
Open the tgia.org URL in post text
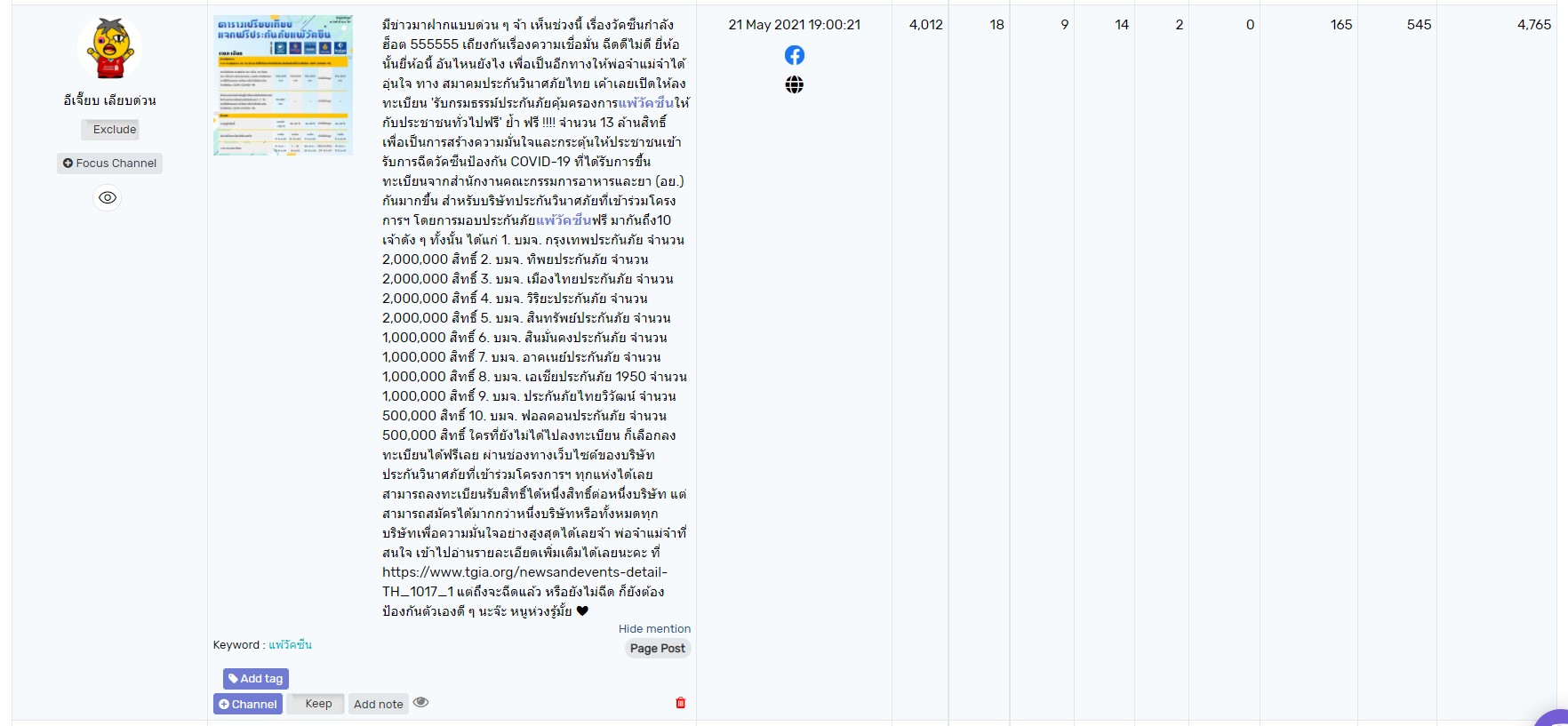pos(524,572)
